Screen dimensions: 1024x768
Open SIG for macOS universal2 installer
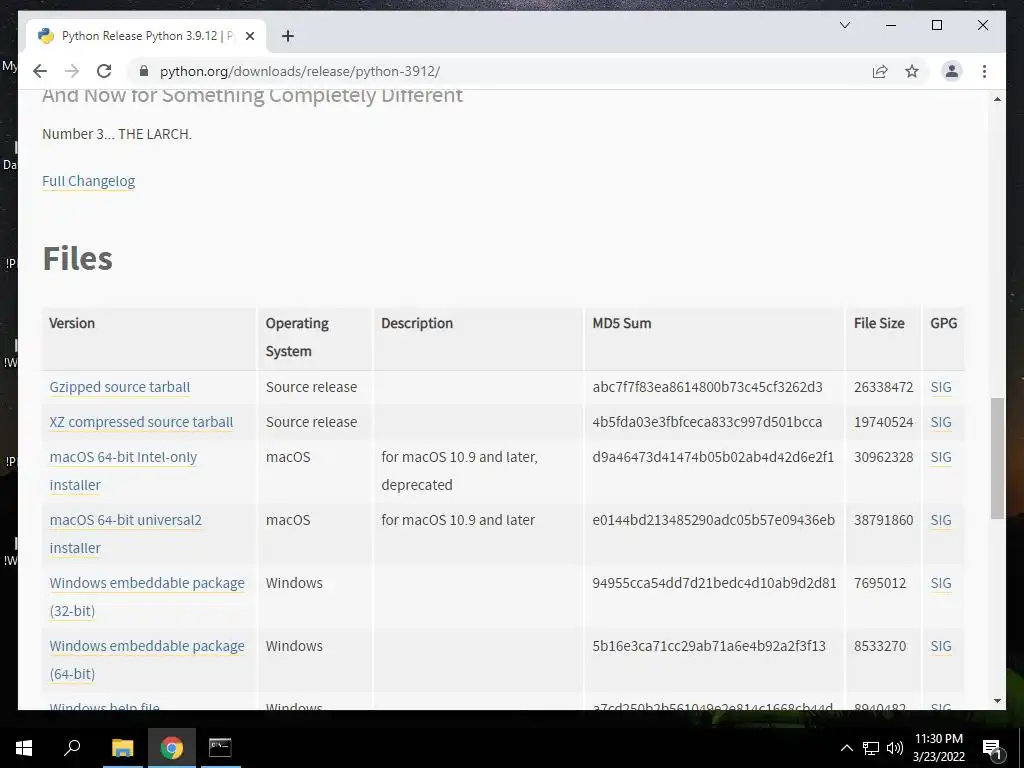pyautogui.click(x=940, y=520)
